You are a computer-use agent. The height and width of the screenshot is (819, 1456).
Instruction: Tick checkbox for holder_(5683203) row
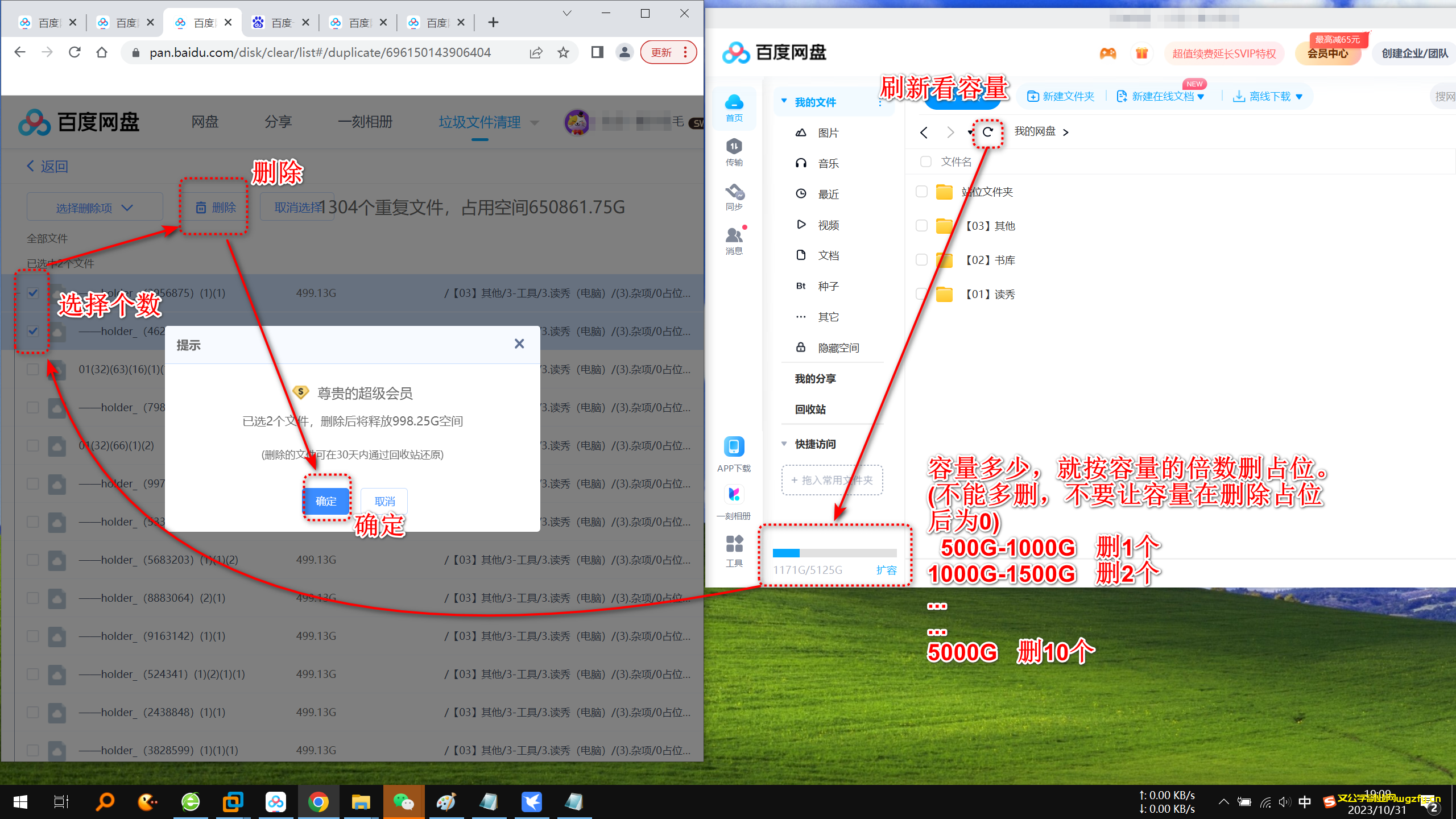click(33, 560)
